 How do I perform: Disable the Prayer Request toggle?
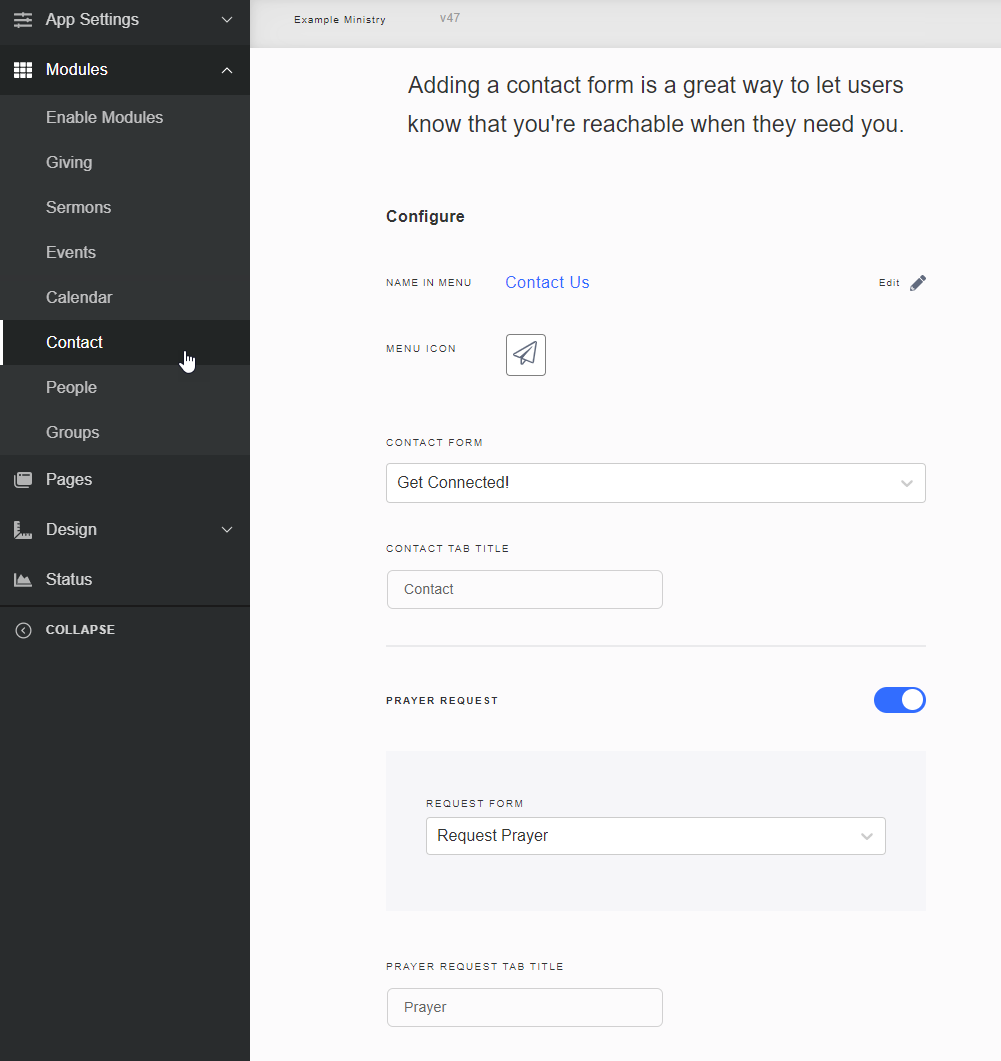pyautogui.click(x=899, y=700)
